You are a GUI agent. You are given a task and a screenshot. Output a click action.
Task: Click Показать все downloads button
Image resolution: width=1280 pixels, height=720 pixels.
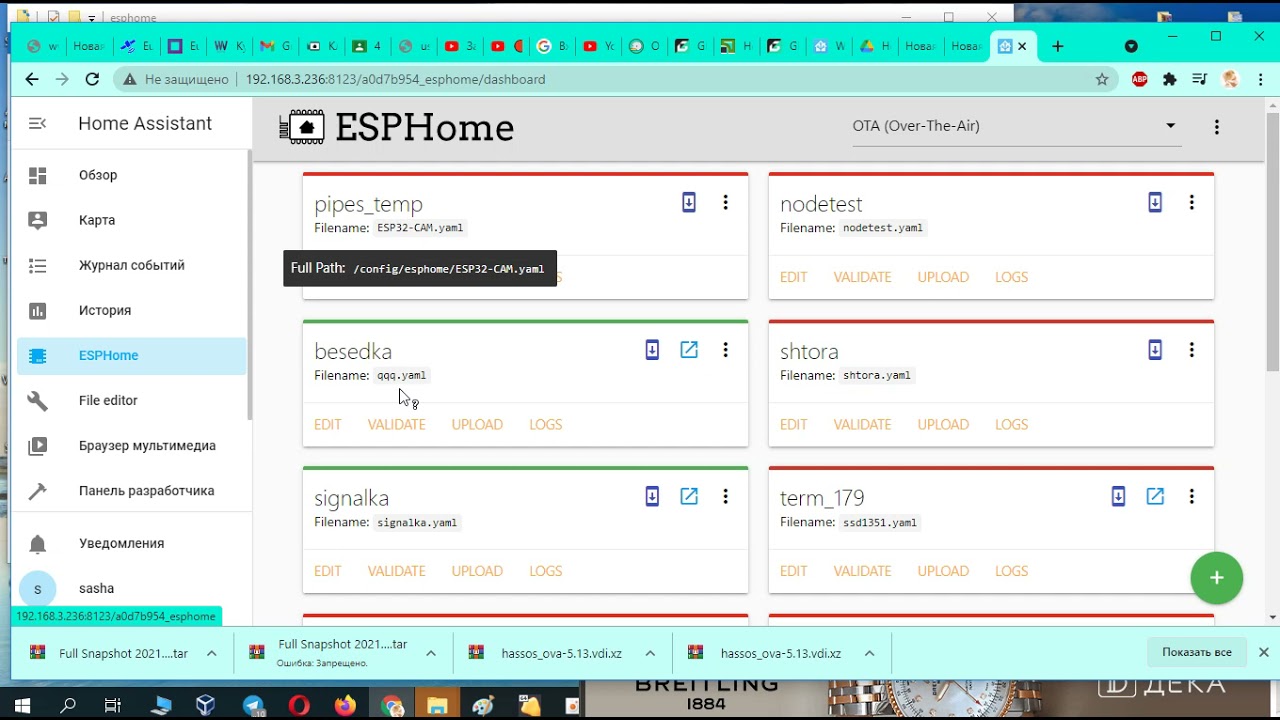coord(1196,652)
